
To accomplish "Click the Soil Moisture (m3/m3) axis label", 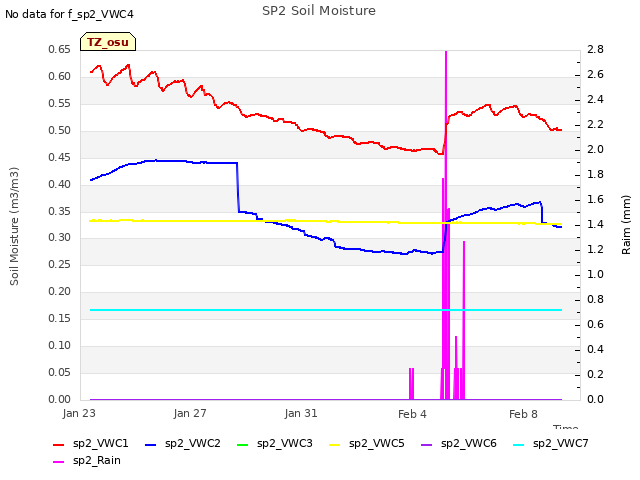I will pyautogui.click(x=14, y=226).
